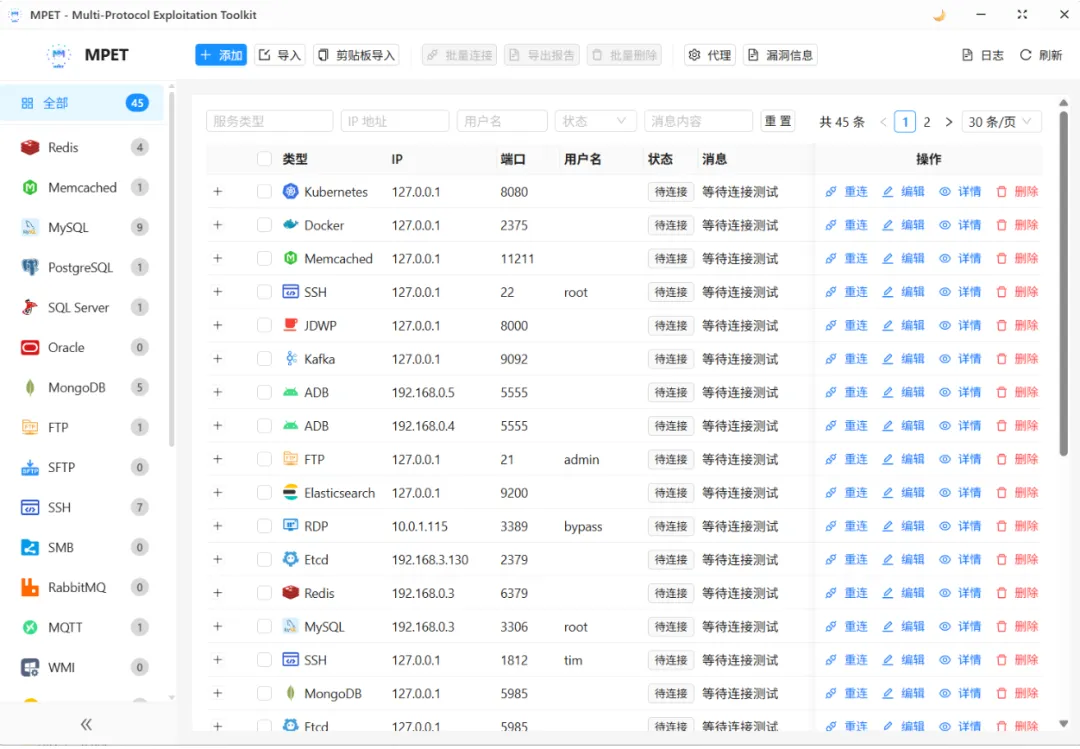Click the 添加 add button
This screenshot has width=1080, height=749.
(221, 55)
